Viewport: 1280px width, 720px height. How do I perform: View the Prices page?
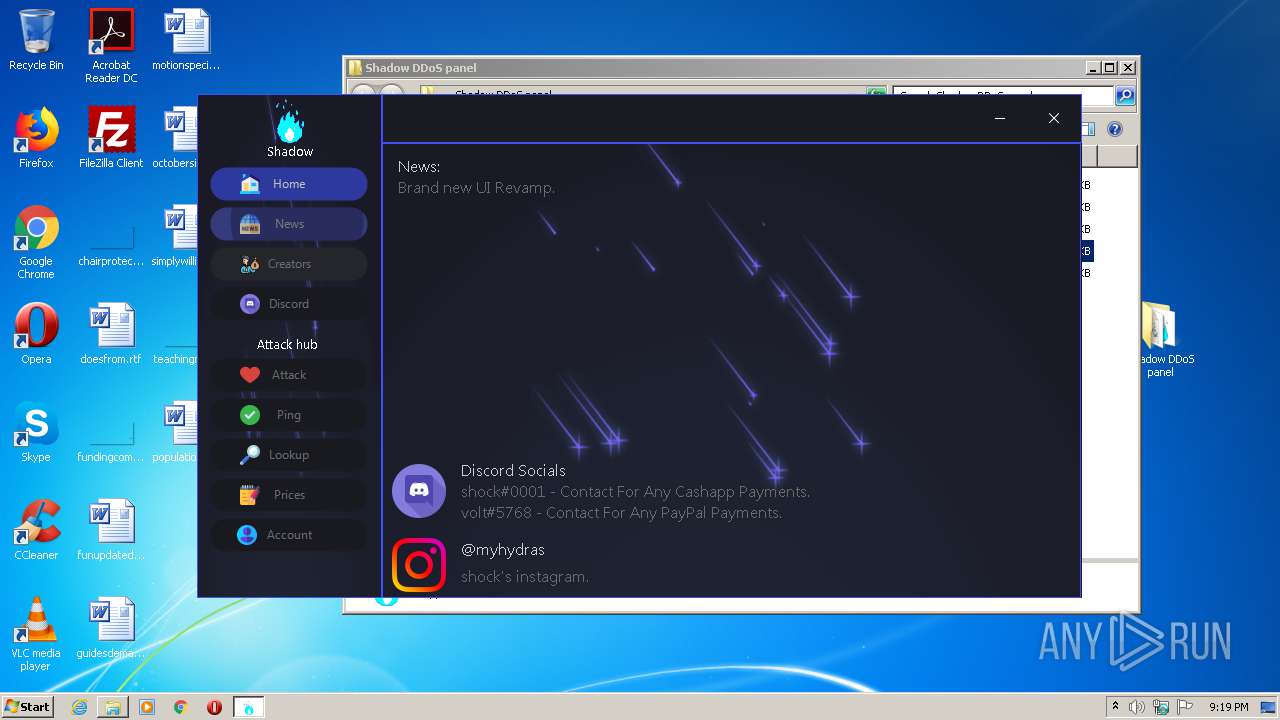tap(288, 495)
